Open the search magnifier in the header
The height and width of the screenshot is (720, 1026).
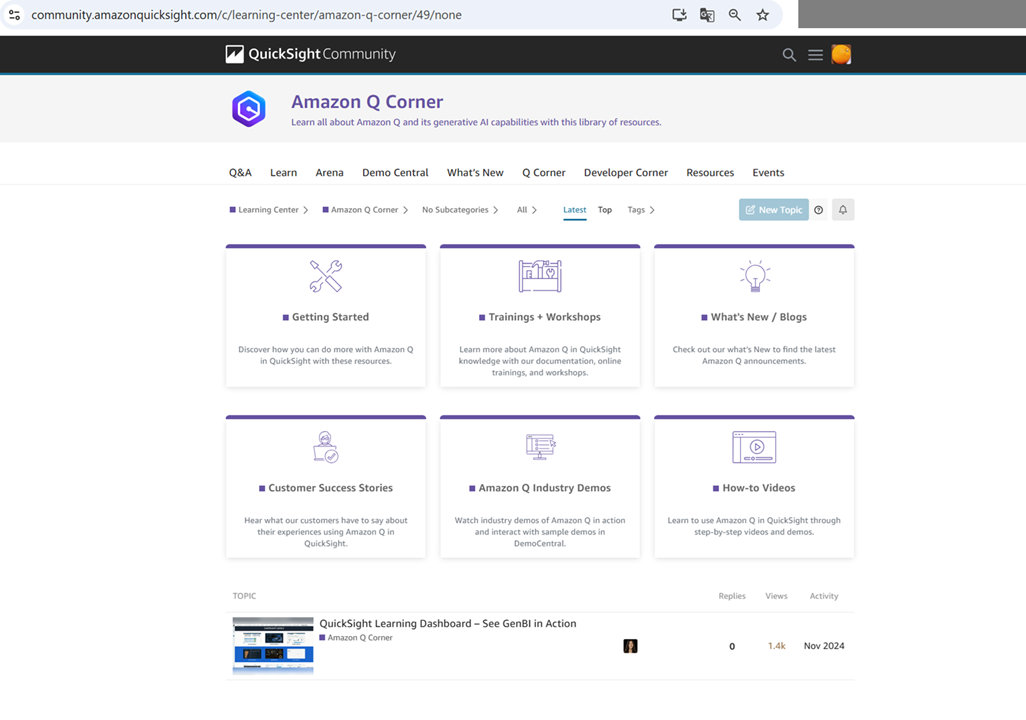[x=789, y=55]
